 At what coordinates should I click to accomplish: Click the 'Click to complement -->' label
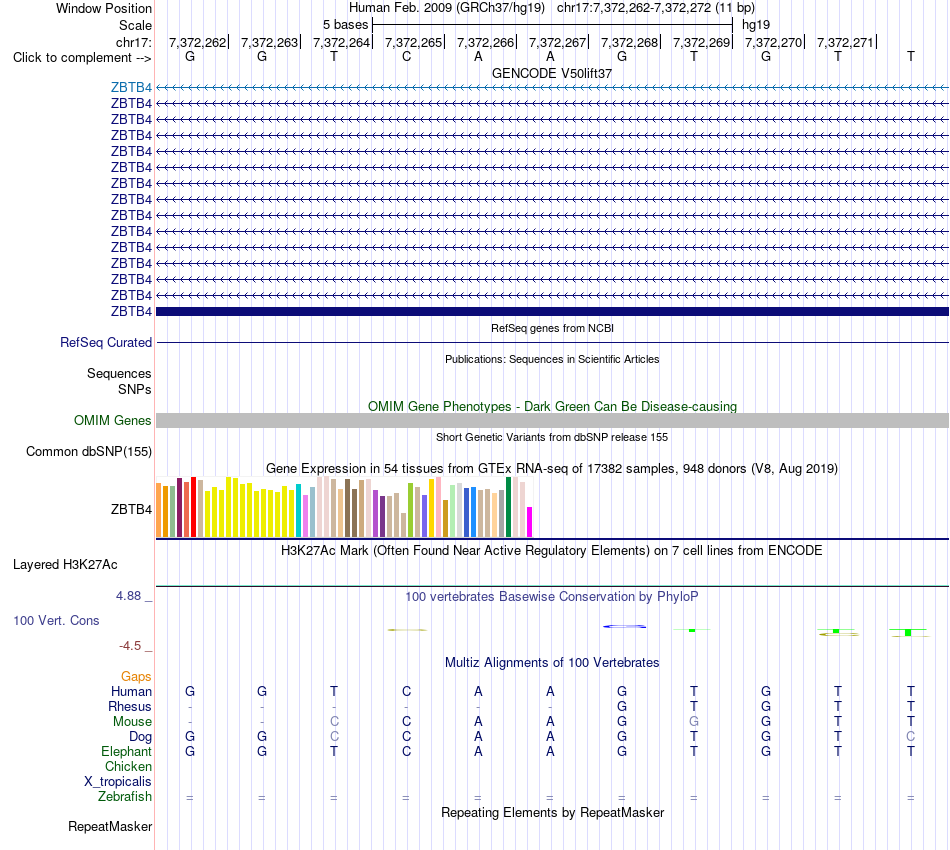pos(82,58)
